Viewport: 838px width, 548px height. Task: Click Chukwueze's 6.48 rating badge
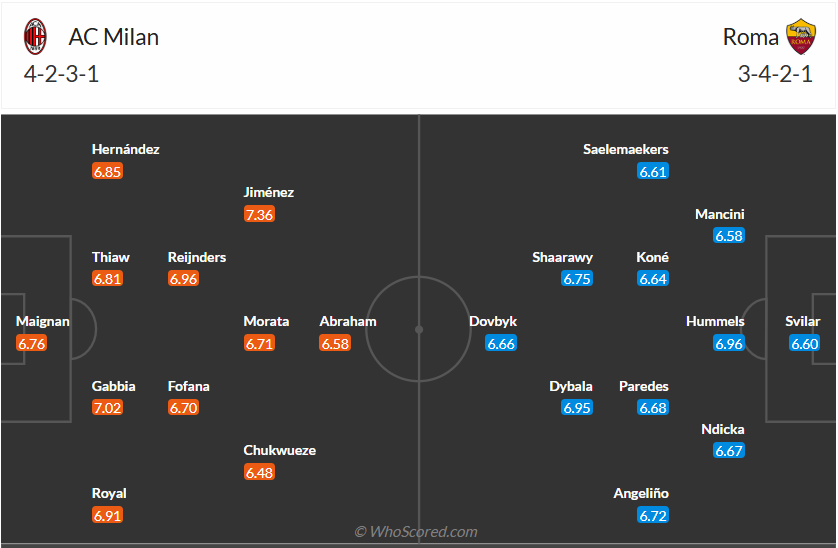[259, 472]
